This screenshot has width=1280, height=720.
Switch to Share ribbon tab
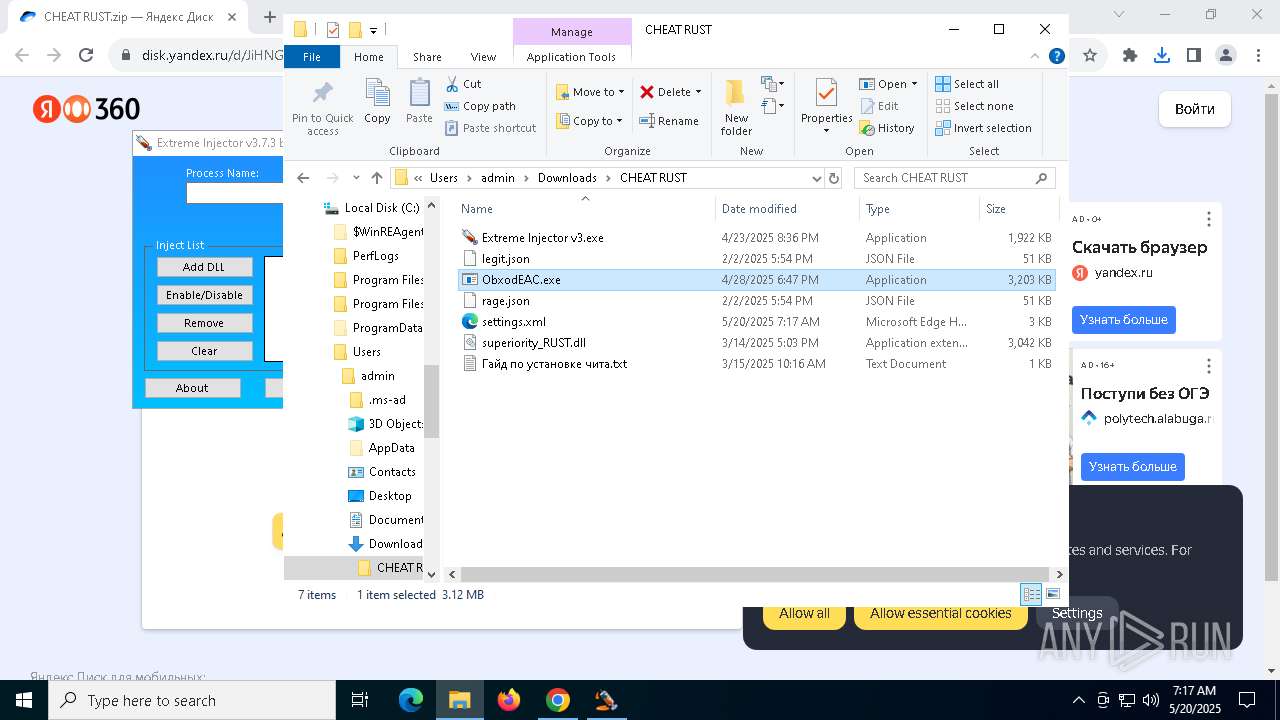coord(427,57)
